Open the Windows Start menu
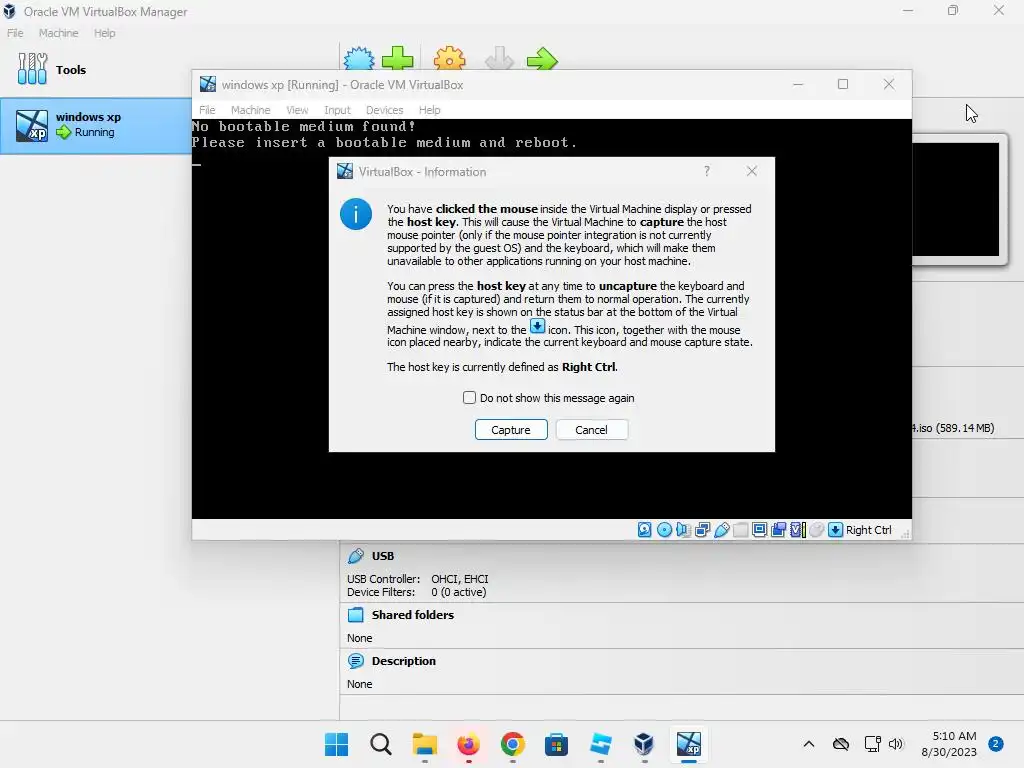Image resolution: width=1024 pixels, height=768 pixels. click(336, 744)
